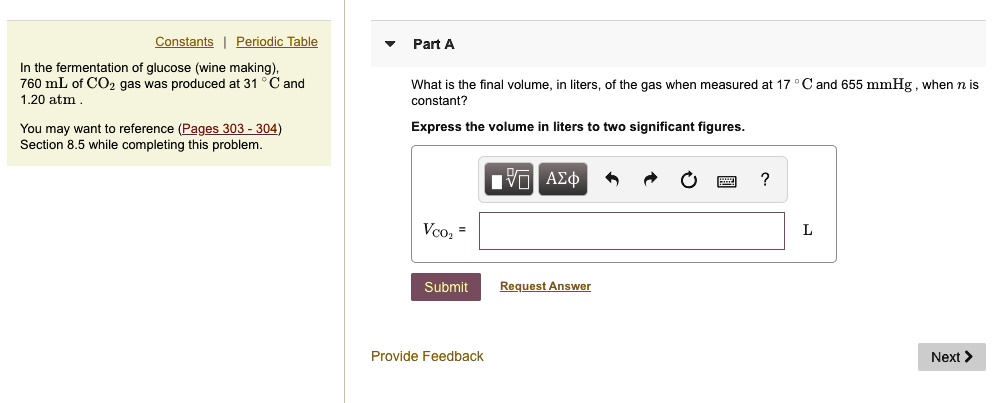Open the math templates button

(x=510, y=180)
